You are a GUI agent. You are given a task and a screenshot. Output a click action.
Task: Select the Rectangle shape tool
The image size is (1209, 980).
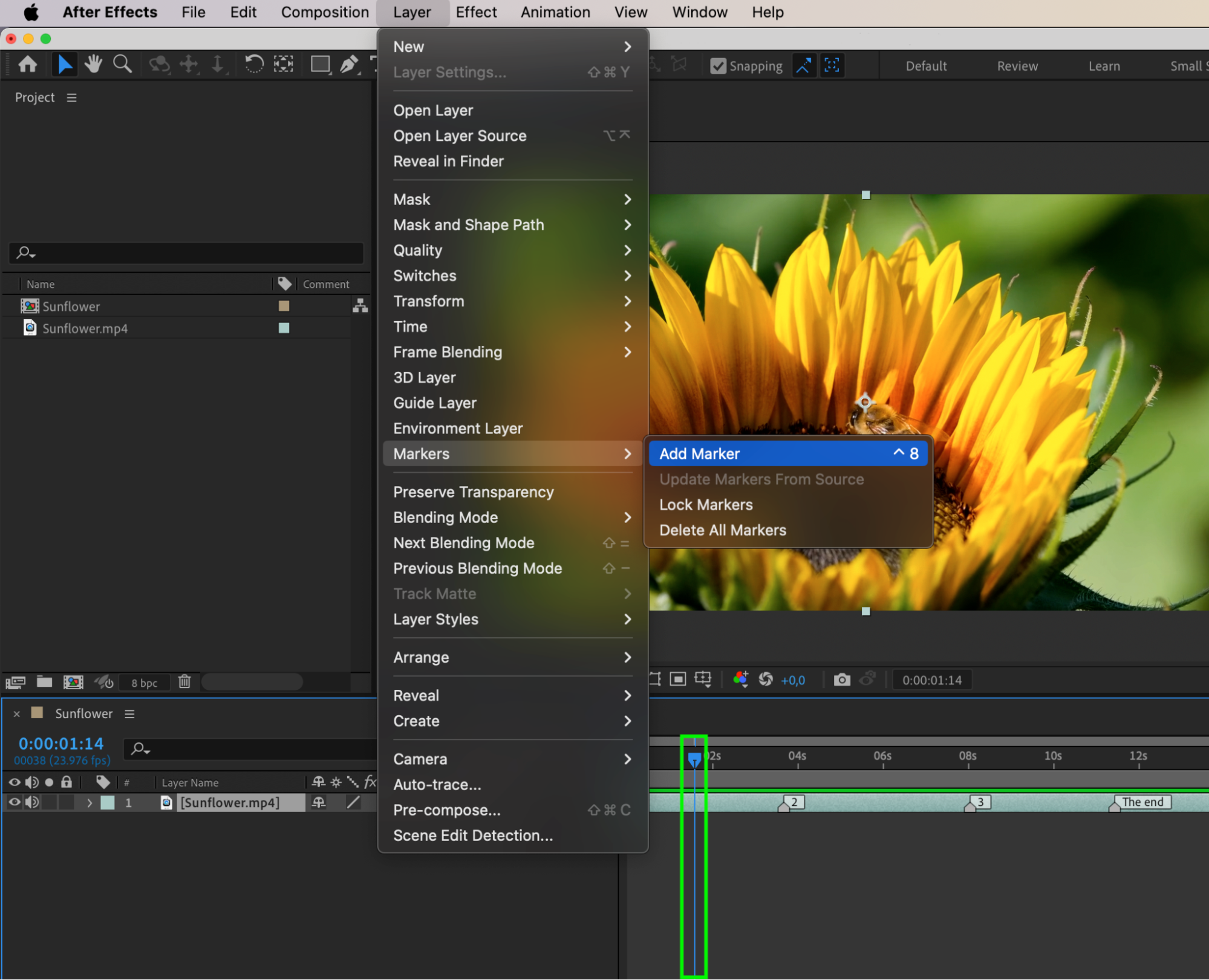pos(320,64)
